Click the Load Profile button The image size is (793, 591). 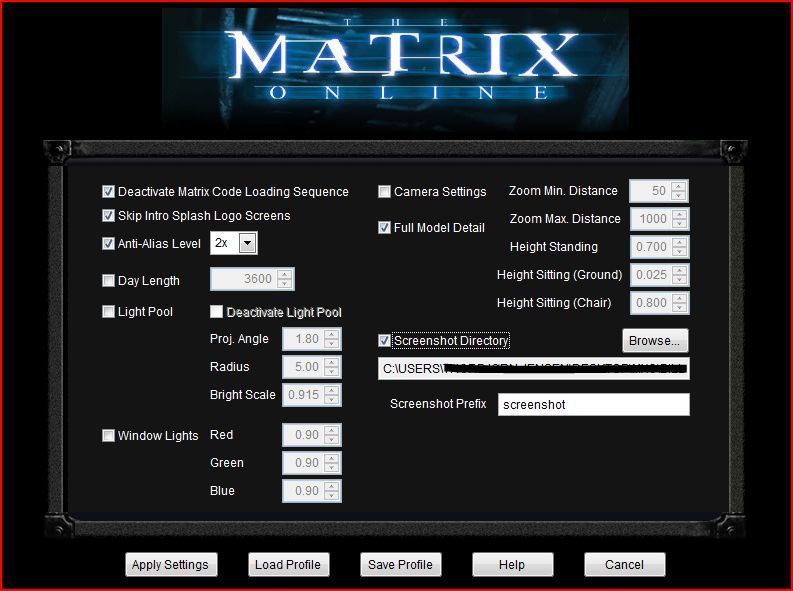[x=288, y=565]
